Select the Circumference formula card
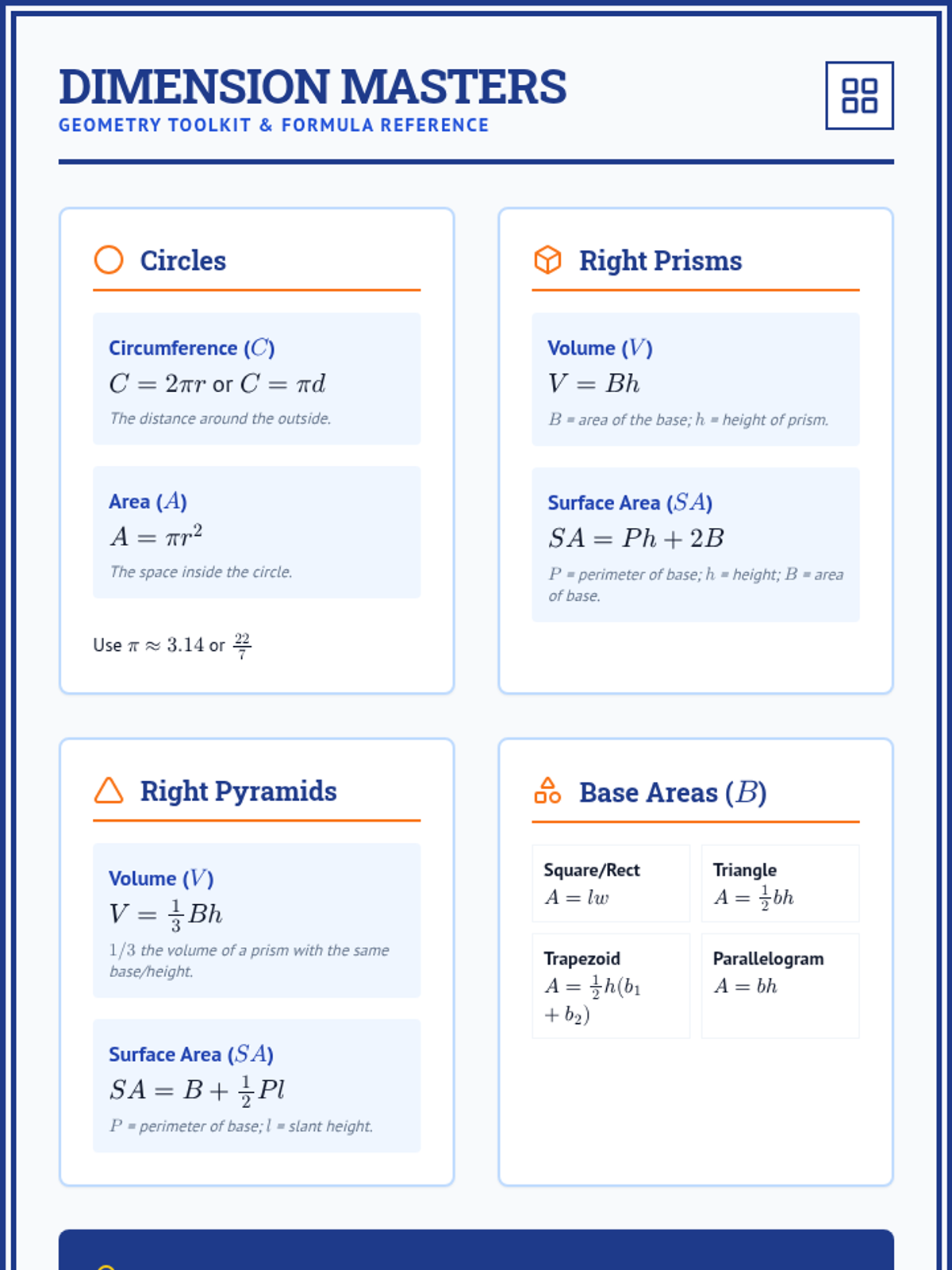This screenshot has height=1270, width=952. click(256, 379)
